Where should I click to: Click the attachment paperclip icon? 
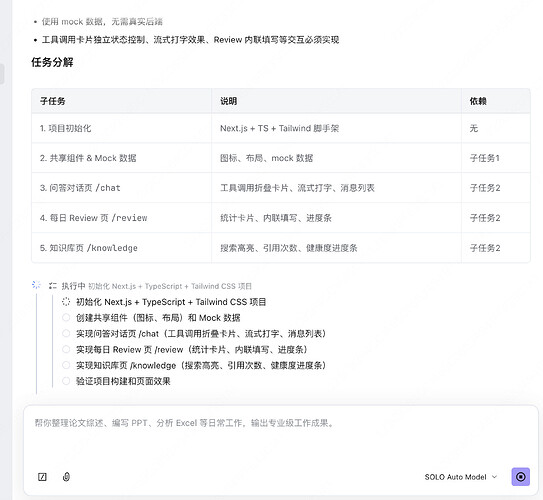point(66,477)
